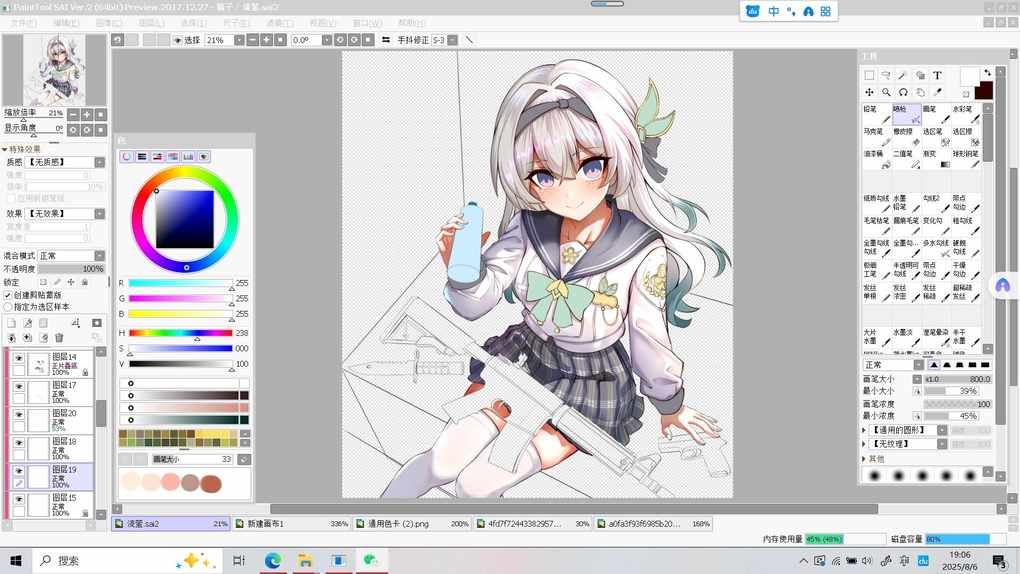The width and height of the screenshot is (1020, 574).
Task: Adjust the 画笔大小 brush size slider
Action: 958,379
